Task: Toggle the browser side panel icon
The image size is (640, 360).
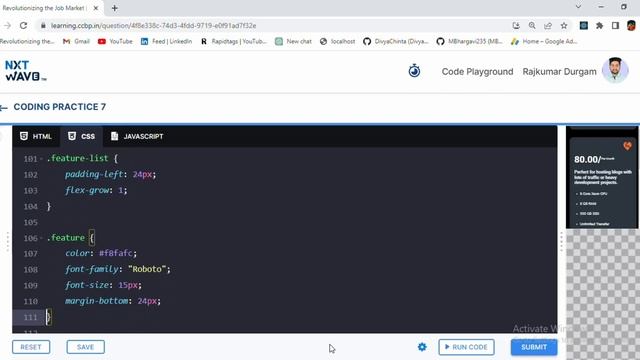Action: (x=616, y=25)
